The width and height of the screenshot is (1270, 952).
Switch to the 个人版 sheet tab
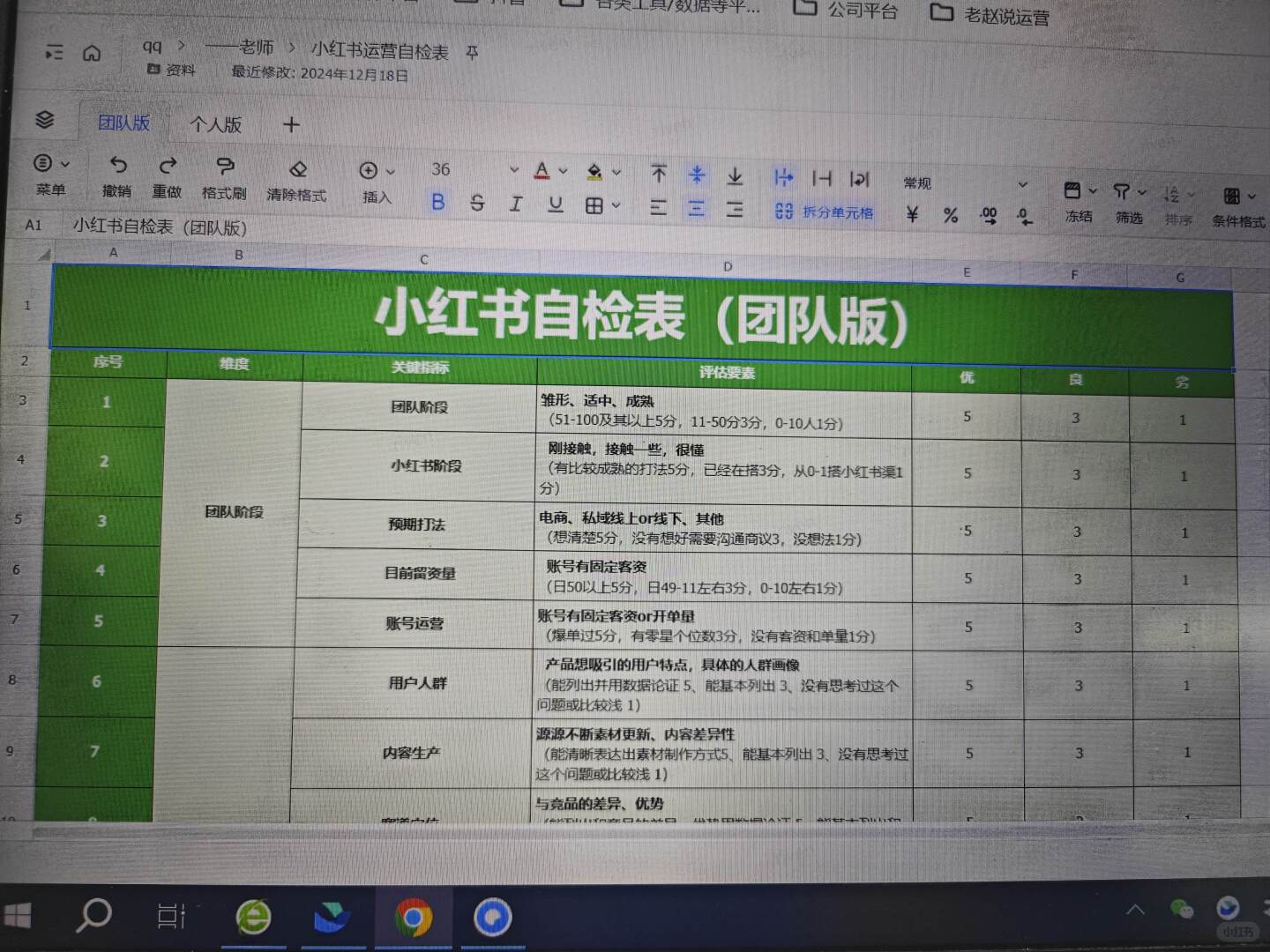(x=215, y=124)
